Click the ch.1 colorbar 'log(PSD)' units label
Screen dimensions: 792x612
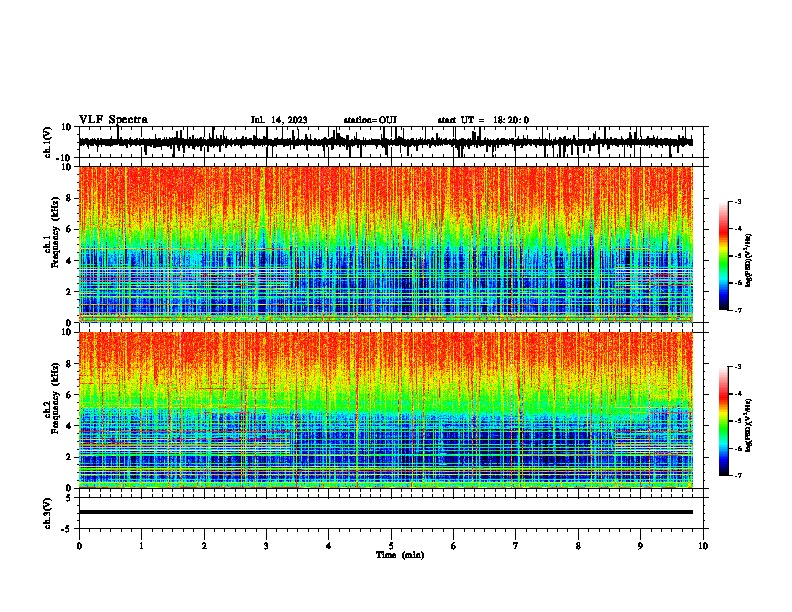click(x=749, y=261)
